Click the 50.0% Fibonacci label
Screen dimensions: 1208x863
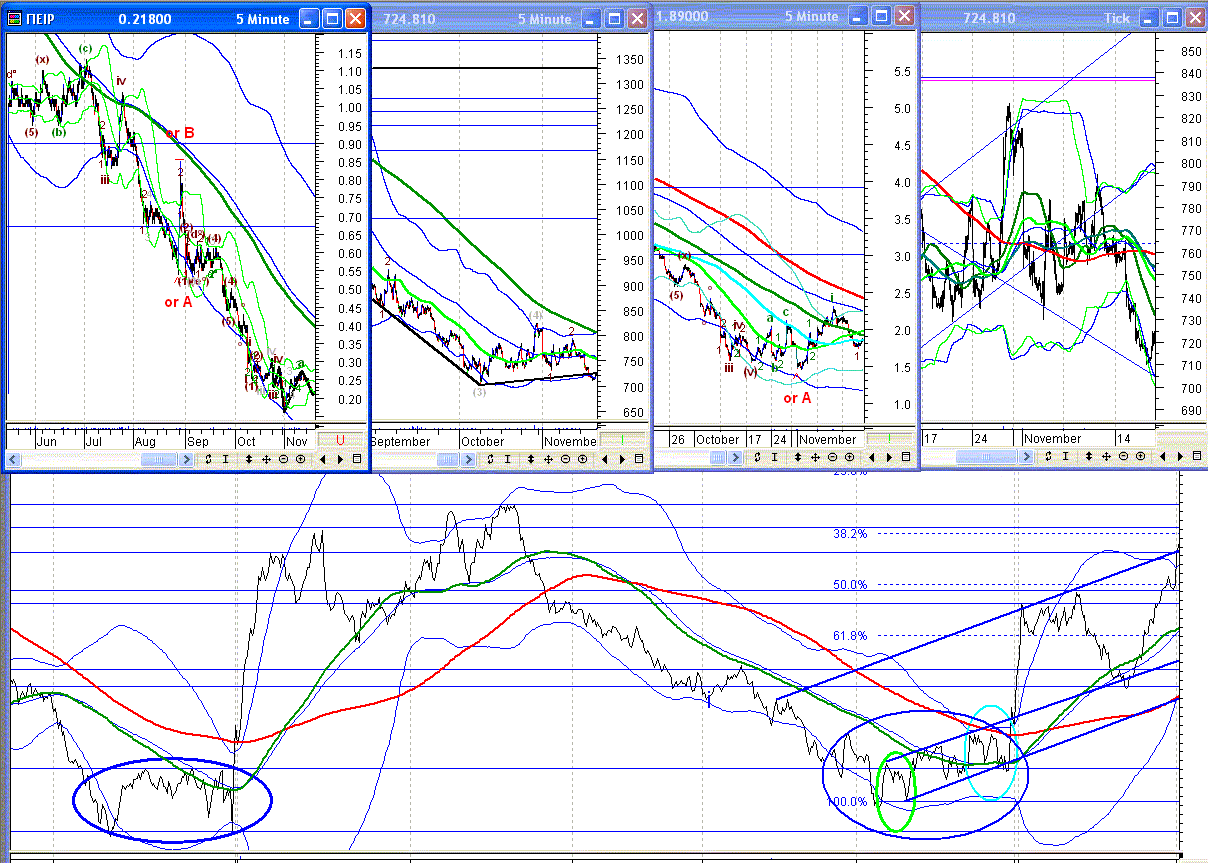point(850,585)
